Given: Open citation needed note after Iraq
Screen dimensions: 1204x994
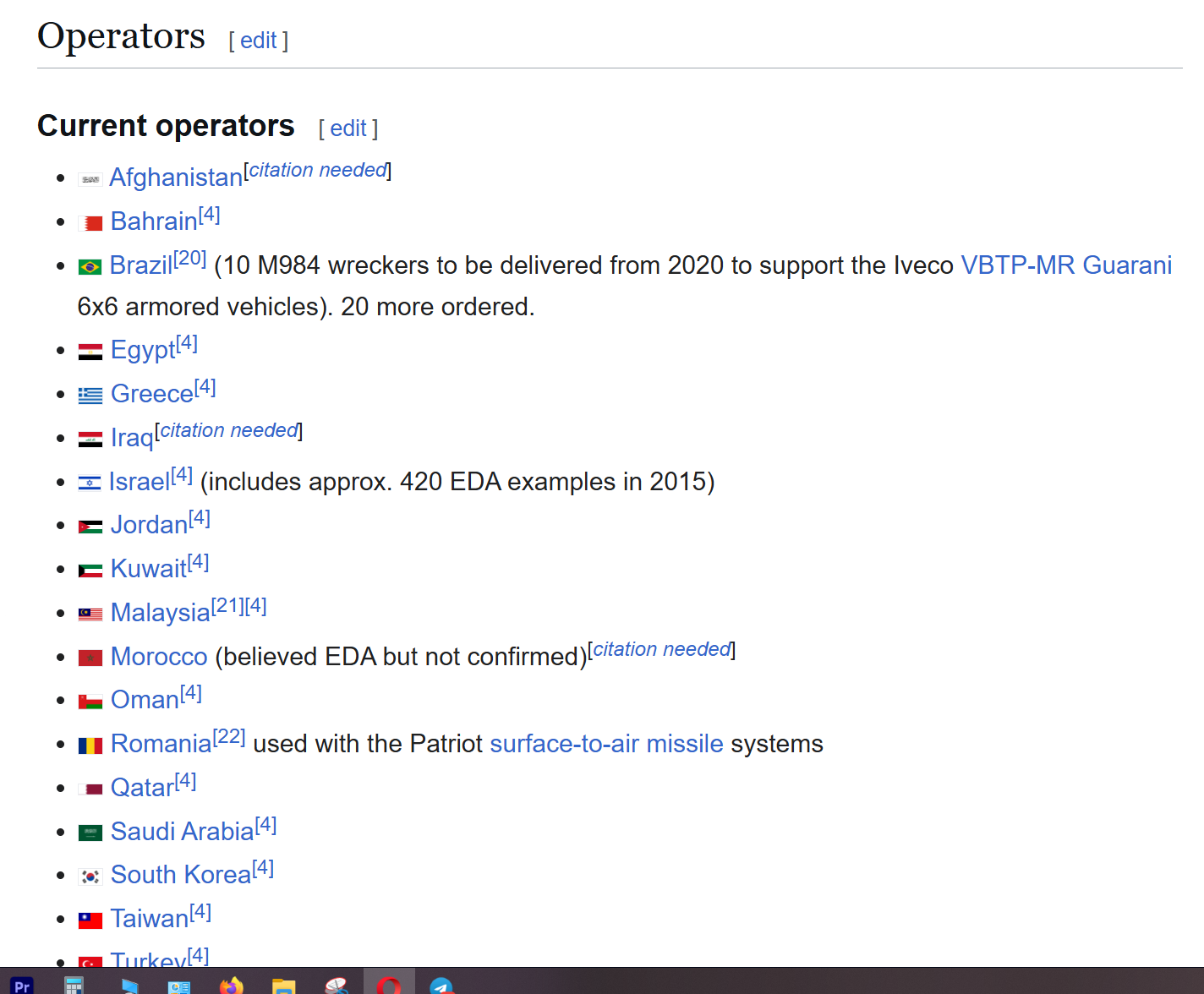Looking at the screenshot, I should point(229,430).
